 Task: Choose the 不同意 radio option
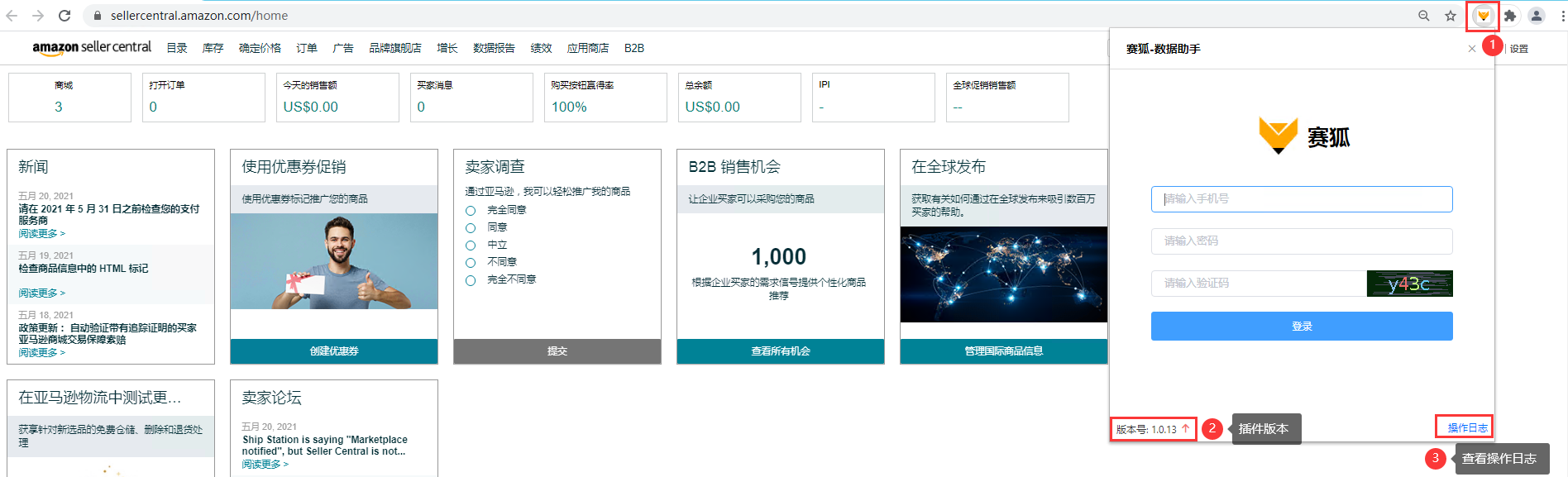tap(471, 263)
